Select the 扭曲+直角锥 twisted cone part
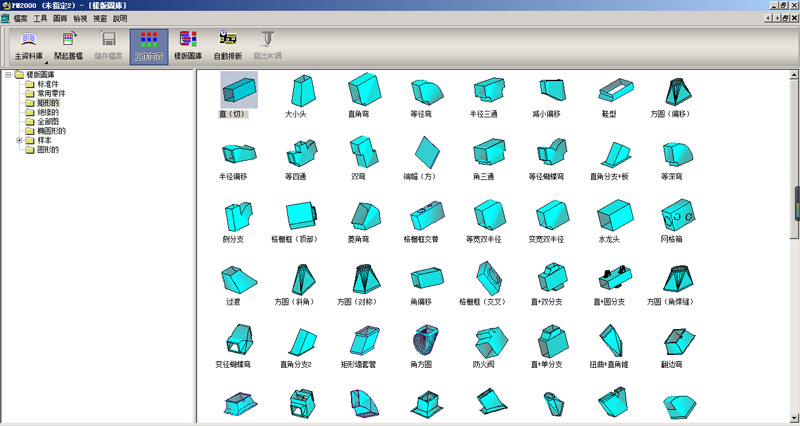Image resolution: width=800 pixels, height=426 pixels. coord(611,340)
